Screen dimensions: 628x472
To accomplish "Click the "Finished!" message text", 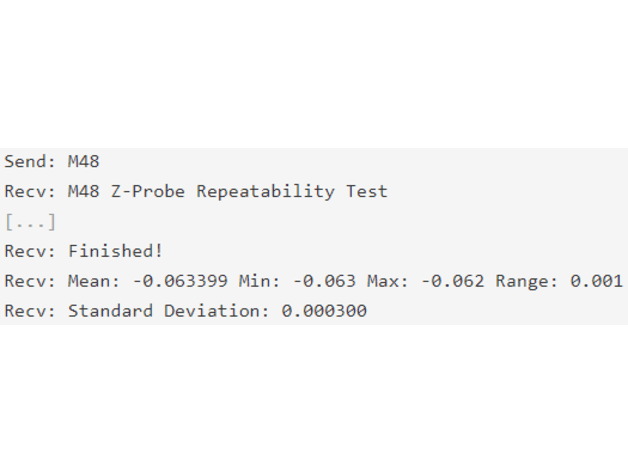I will click(x=115, y=251).
